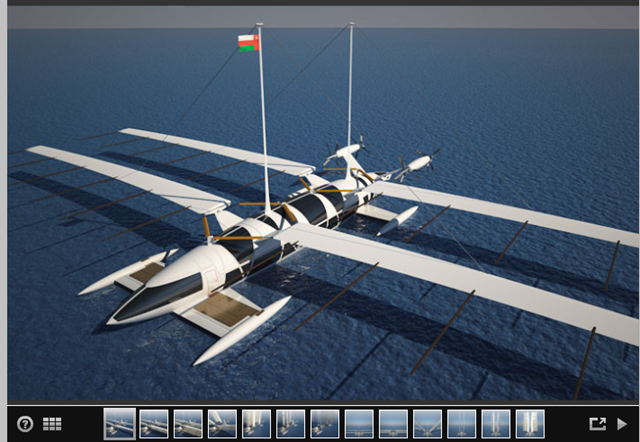This screenshot has height=442, width=640.
Task: Display the seventh thumbnail image
Action: (x=325, y=424)
